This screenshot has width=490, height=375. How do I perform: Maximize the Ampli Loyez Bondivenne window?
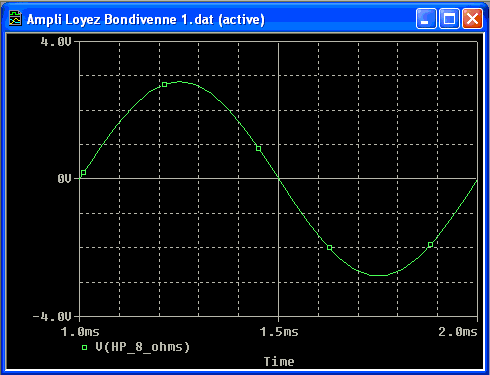coord(449,18)
